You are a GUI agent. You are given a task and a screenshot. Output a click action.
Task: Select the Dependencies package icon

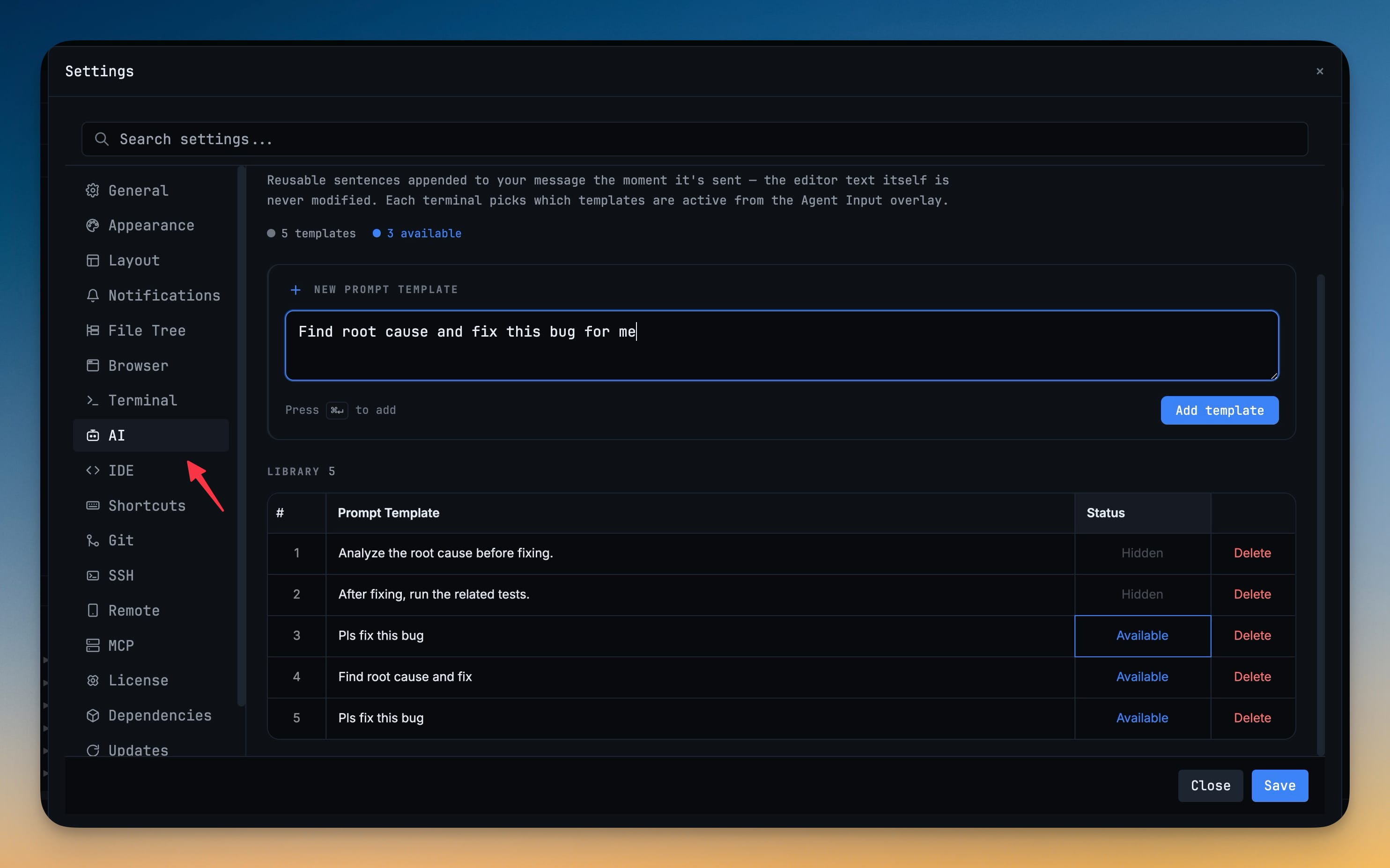pos(92,716)
